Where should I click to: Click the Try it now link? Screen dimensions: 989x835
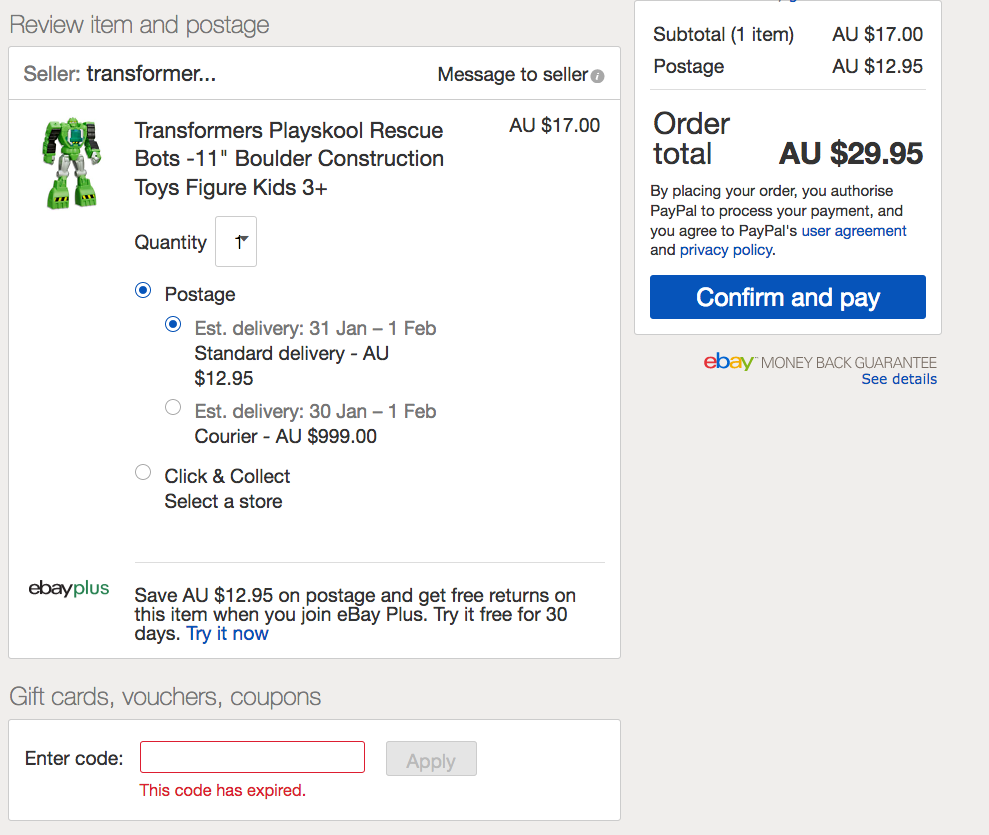pos(228,633)
